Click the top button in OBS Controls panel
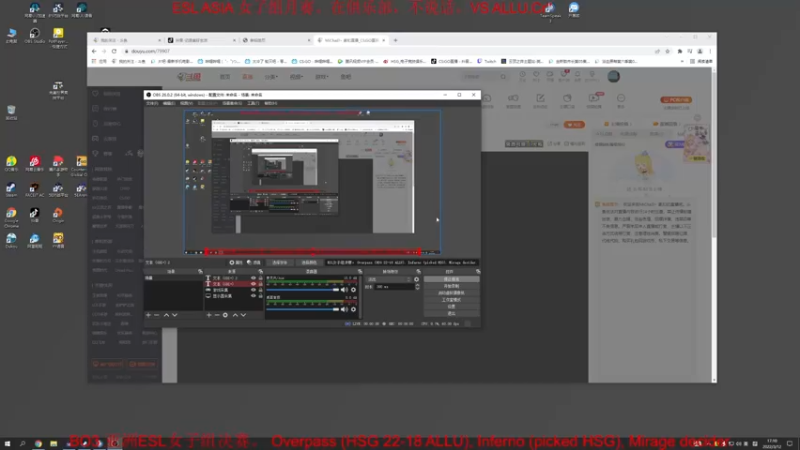Image resolution: width=800 pixels, height=450 pixels. click(x=452, y=280)
